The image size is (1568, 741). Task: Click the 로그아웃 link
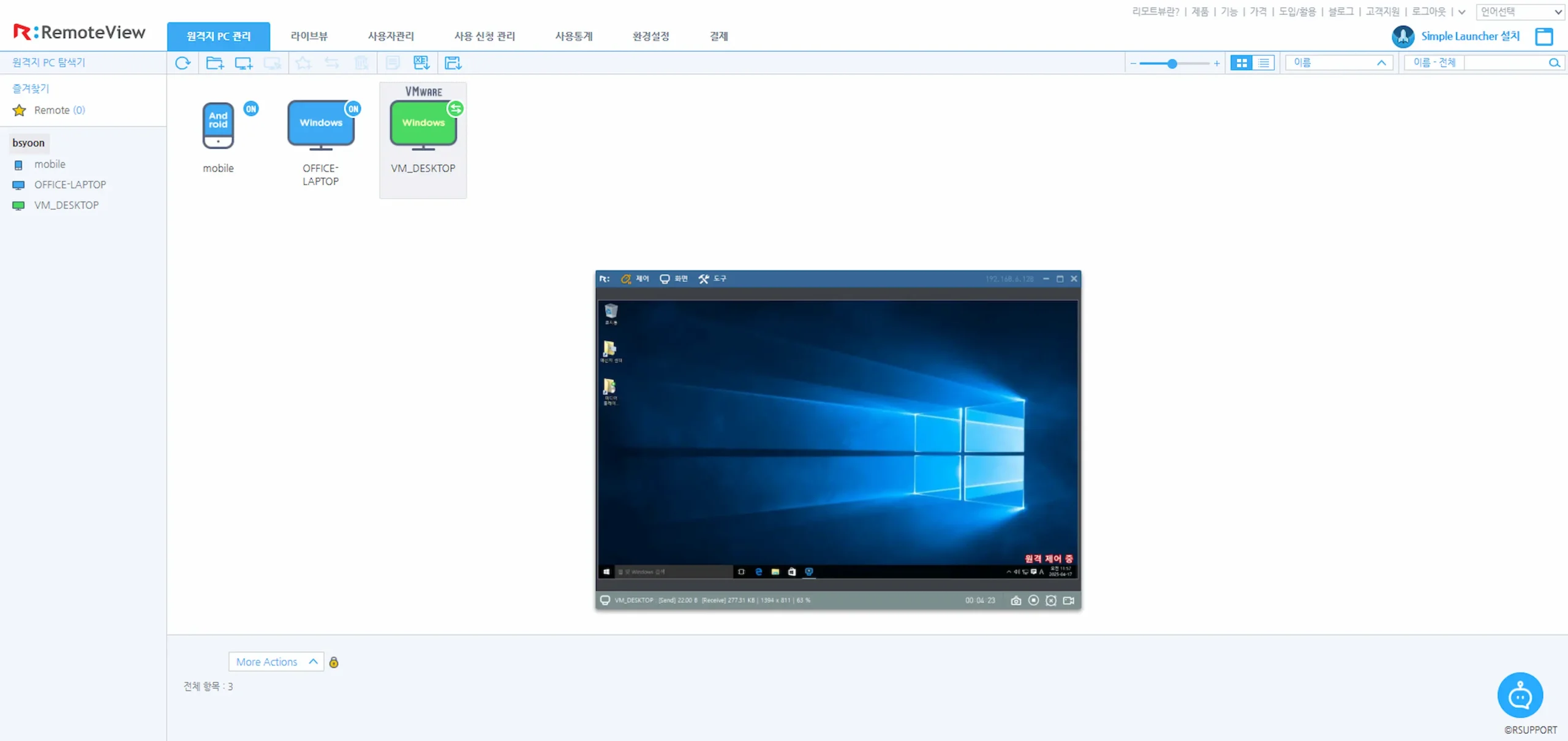1429,12
